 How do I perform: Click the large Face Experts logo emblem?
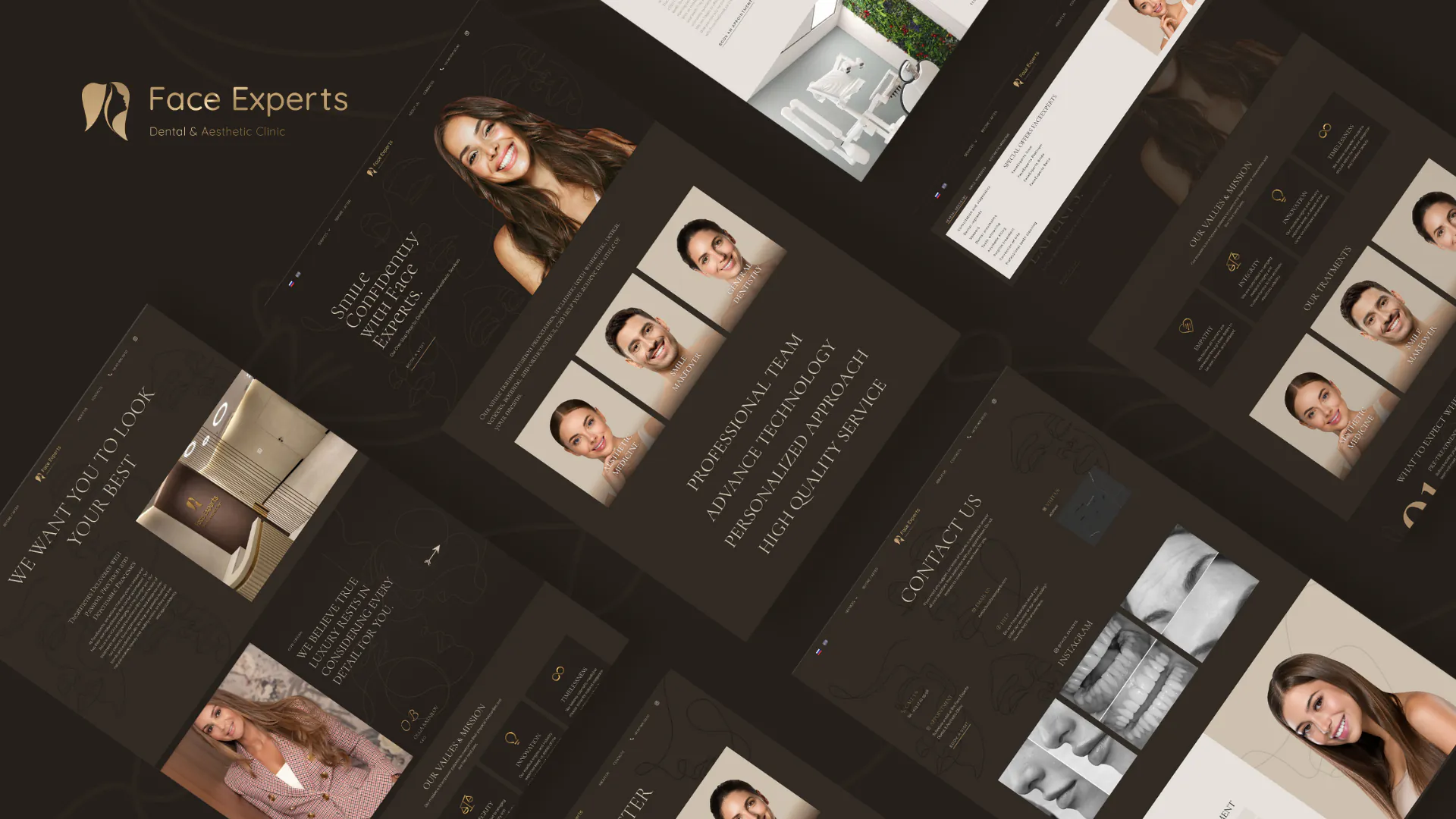[x=106, y=111]
